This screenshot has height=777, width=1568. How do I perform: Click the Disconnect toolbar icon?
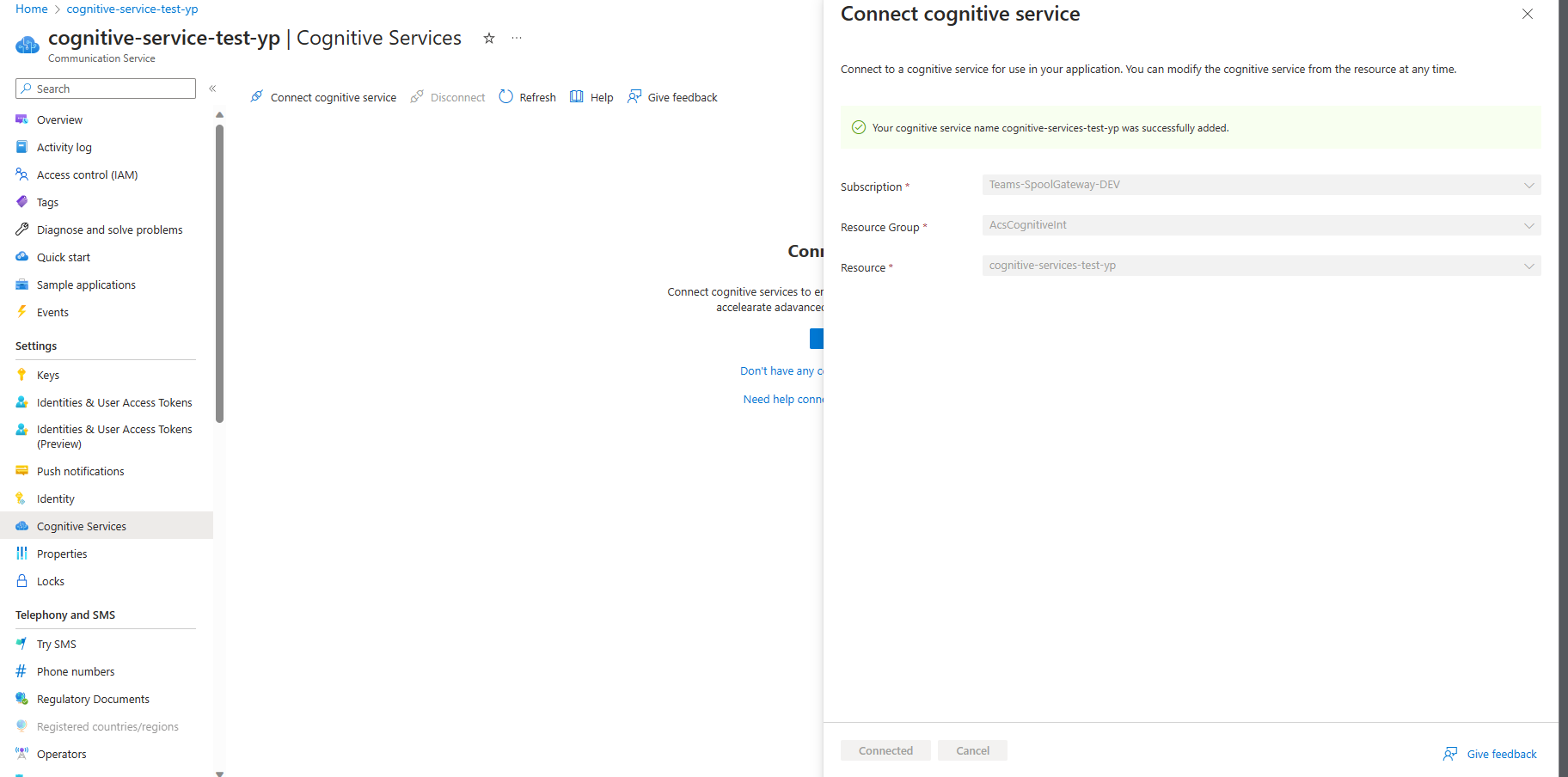(x=419, y=96)
